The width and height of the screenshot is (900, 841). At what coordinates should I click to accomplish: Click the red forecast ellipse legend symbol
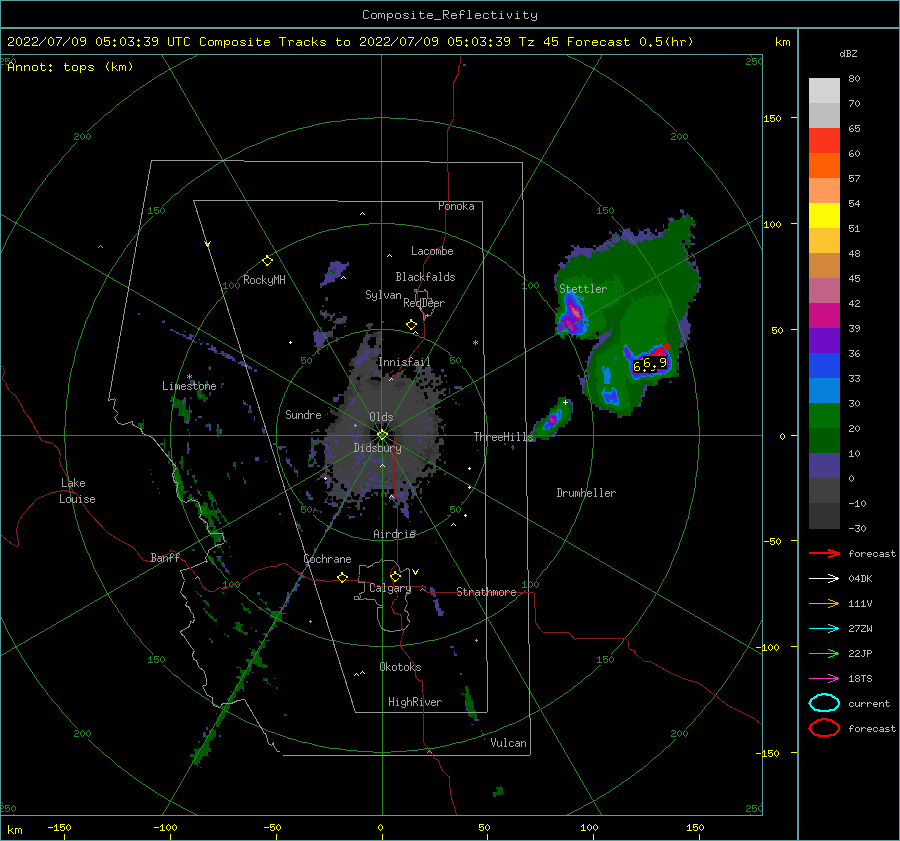tap(824, 728)
